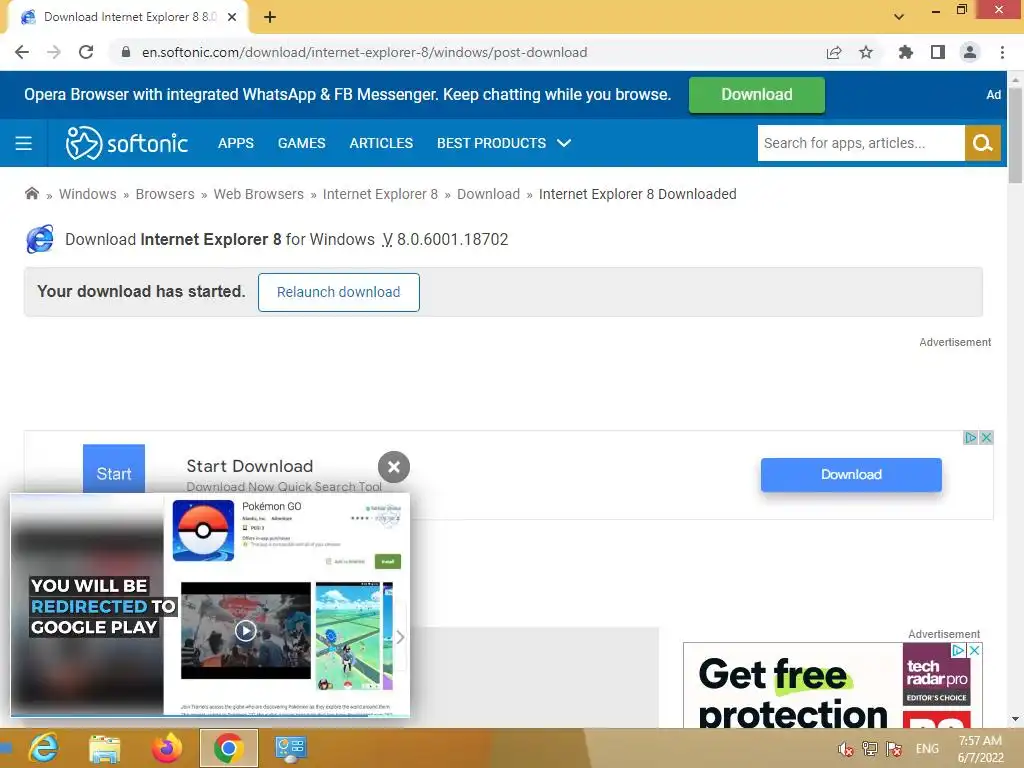Click the Pokémon GO map screenshot
Image resolution: width=1024 pixels, height=768 pixels.
click(x=347, y=636)
